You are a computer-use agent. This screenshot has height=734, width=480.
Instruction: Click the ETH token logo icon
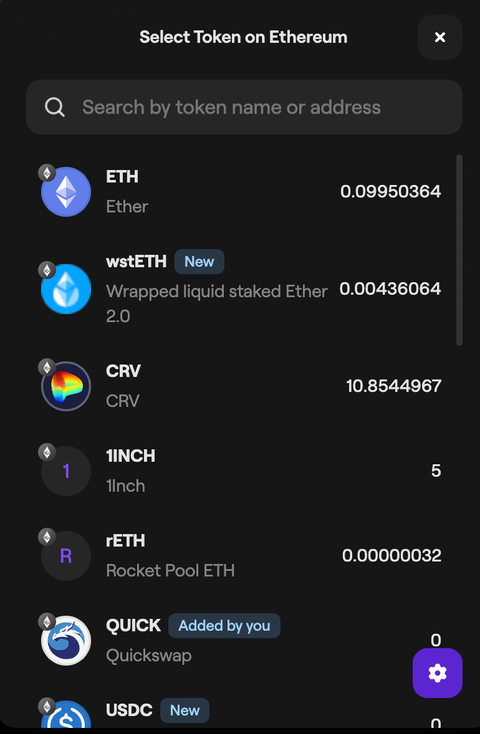66,192
